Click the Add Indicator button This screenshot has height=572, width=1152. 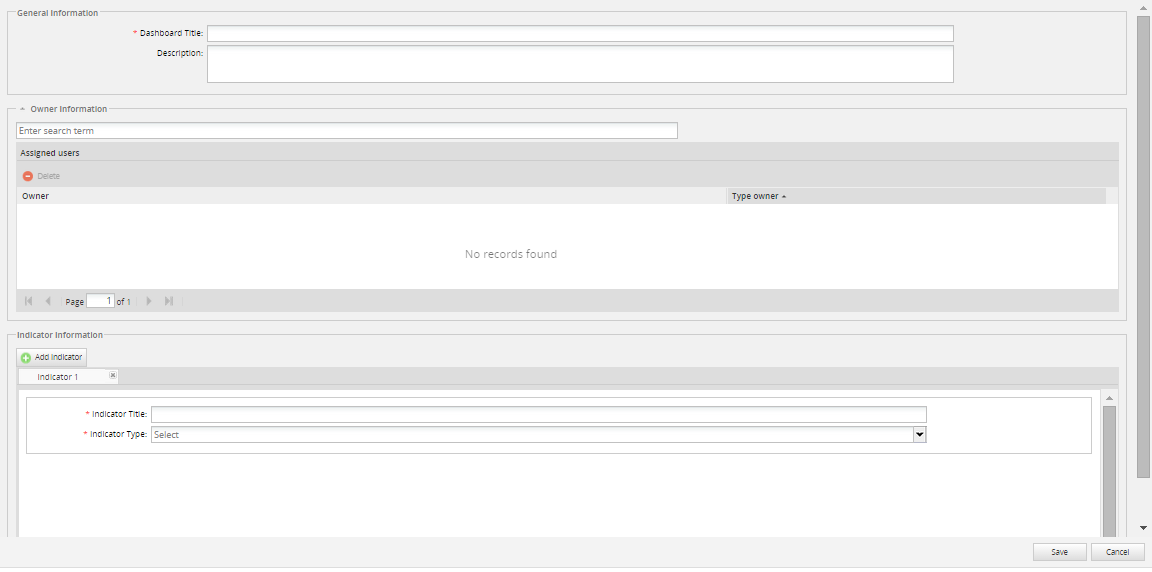[52, 357]
